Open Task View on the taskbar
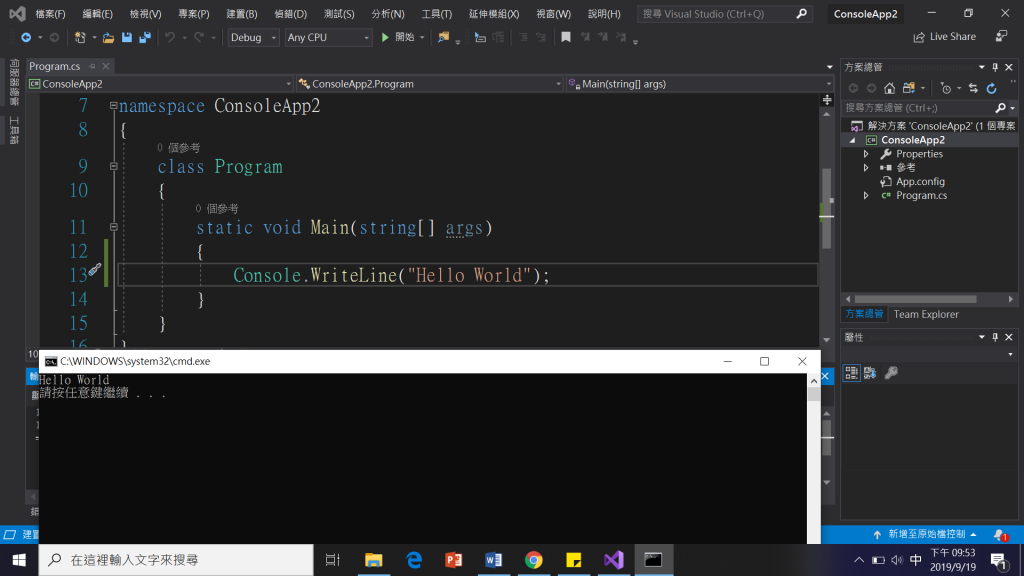Screen dimensions: 1024x576 click(332, 560)
